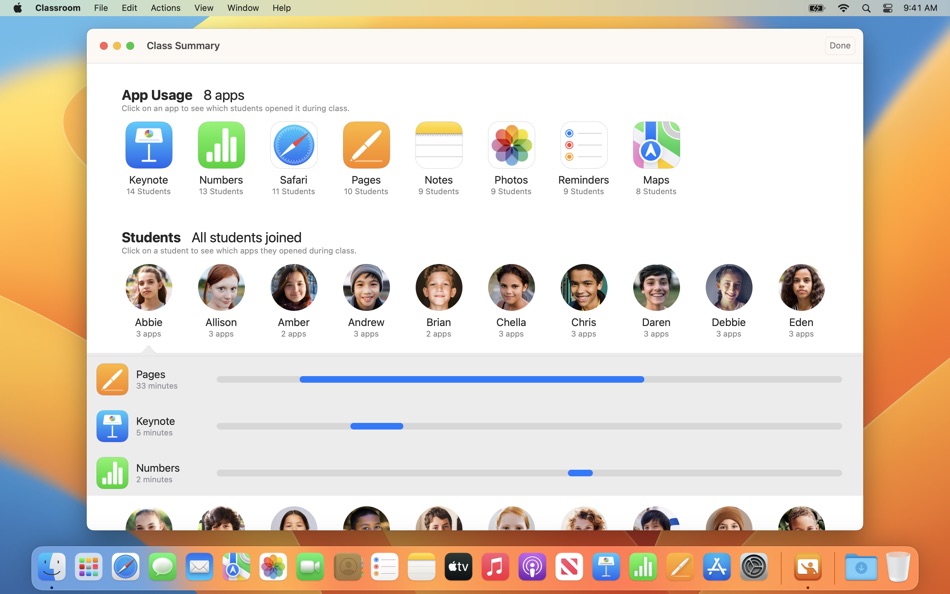Launch Messages from the Dock
Image resolution: width=950 pixels, height=594 pixels.
(162, 567)
